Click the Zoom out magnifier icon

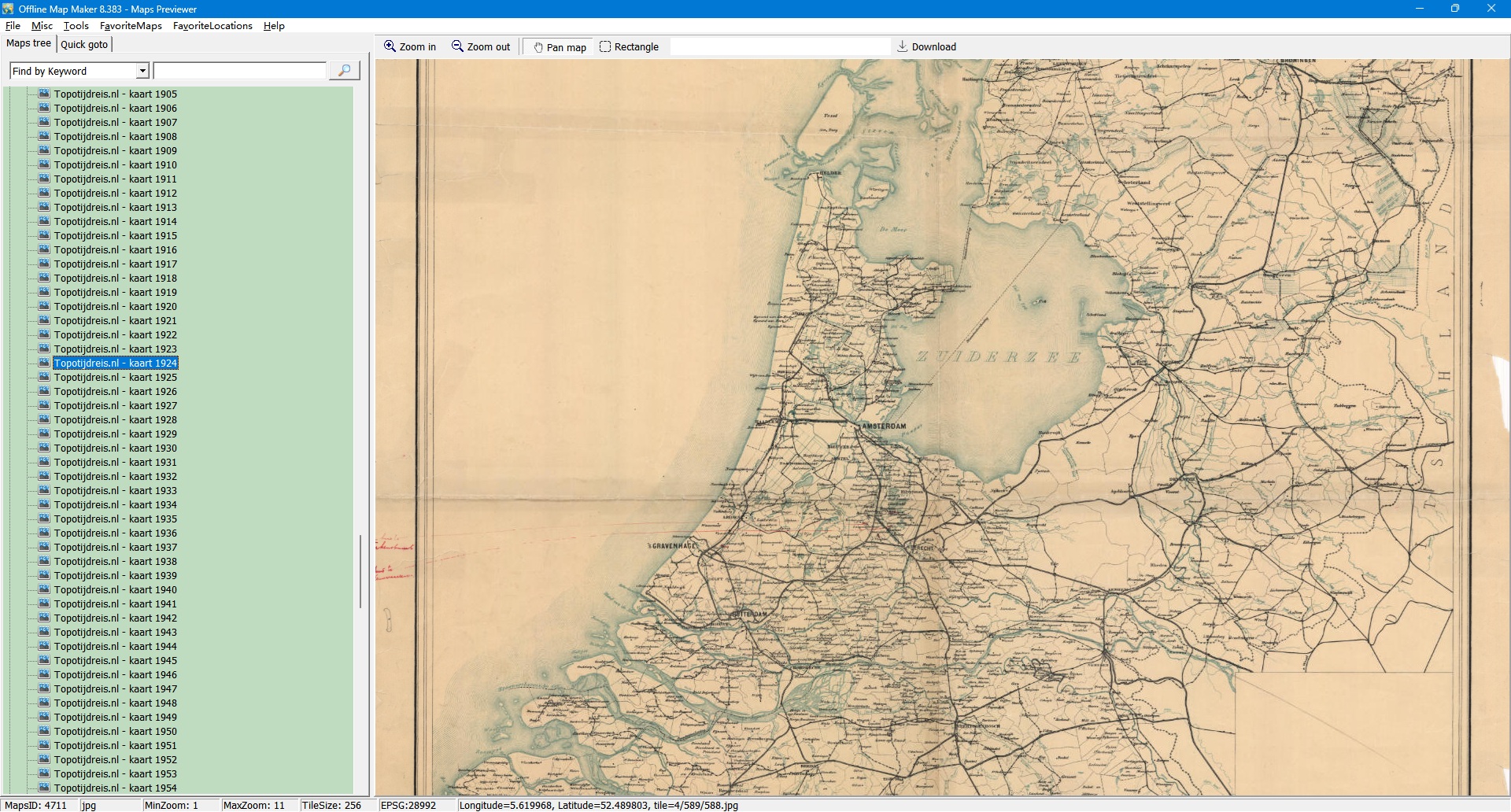457,46
